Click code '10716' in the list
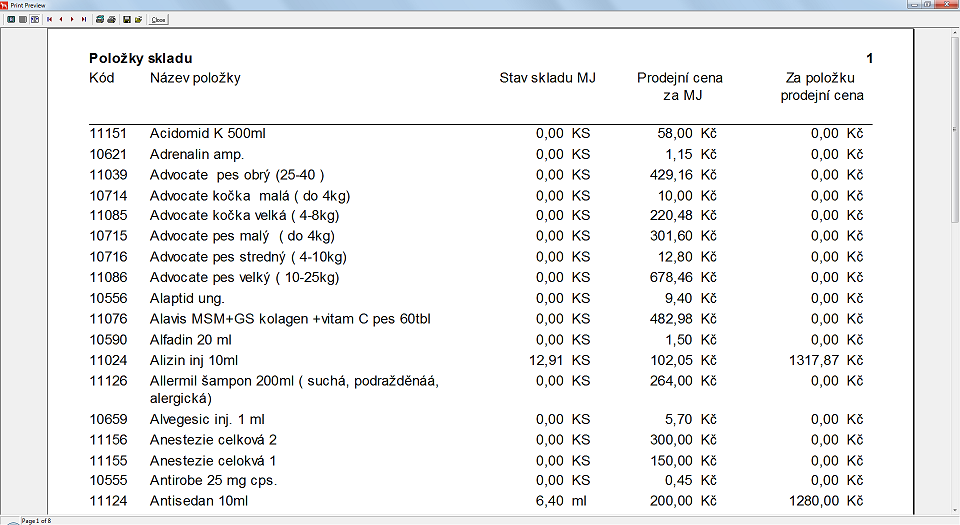Screen dimensions: 960x525 click(x=108, y=257)
